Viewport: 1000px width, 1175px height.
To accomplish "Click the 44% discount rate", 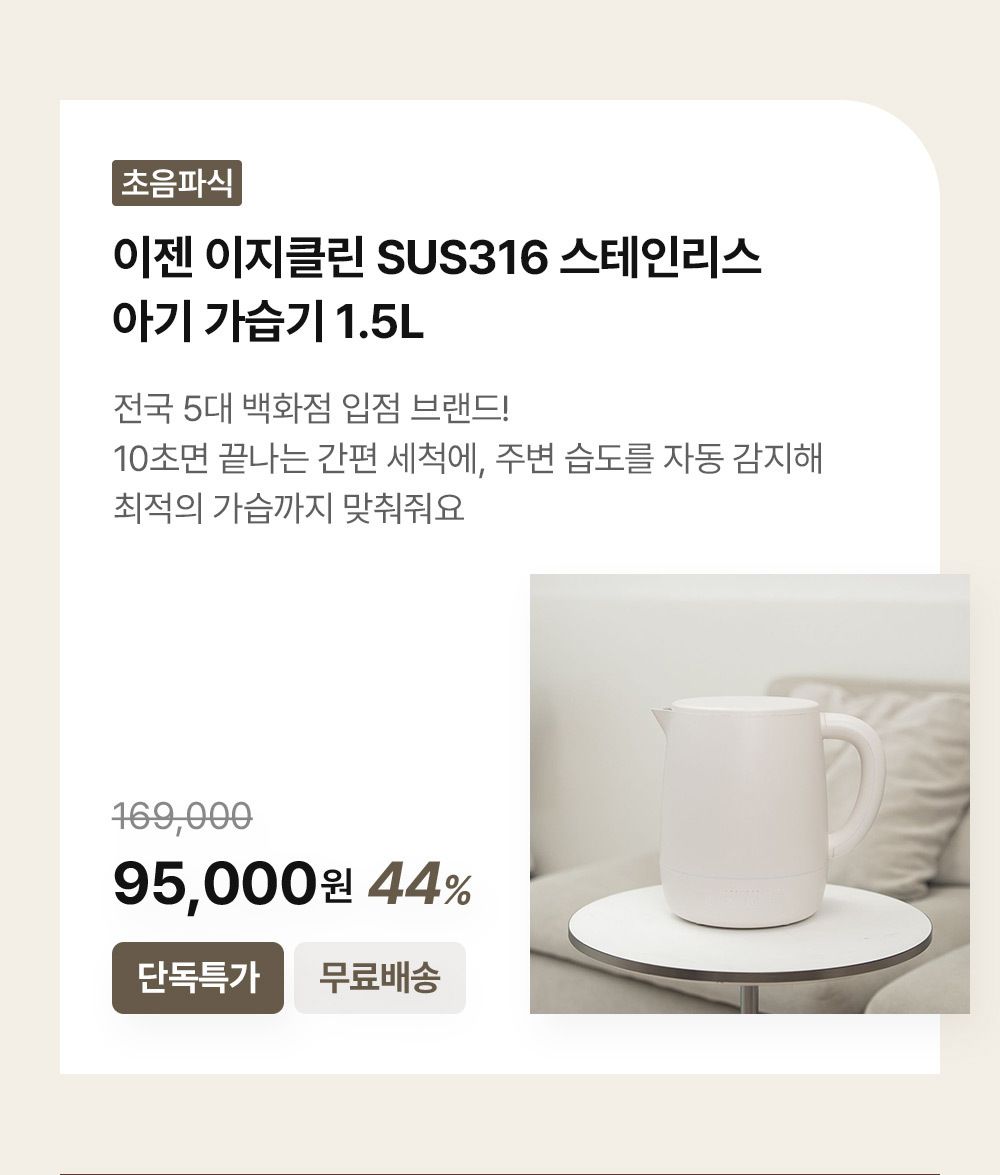I will [x=420, y=884].
